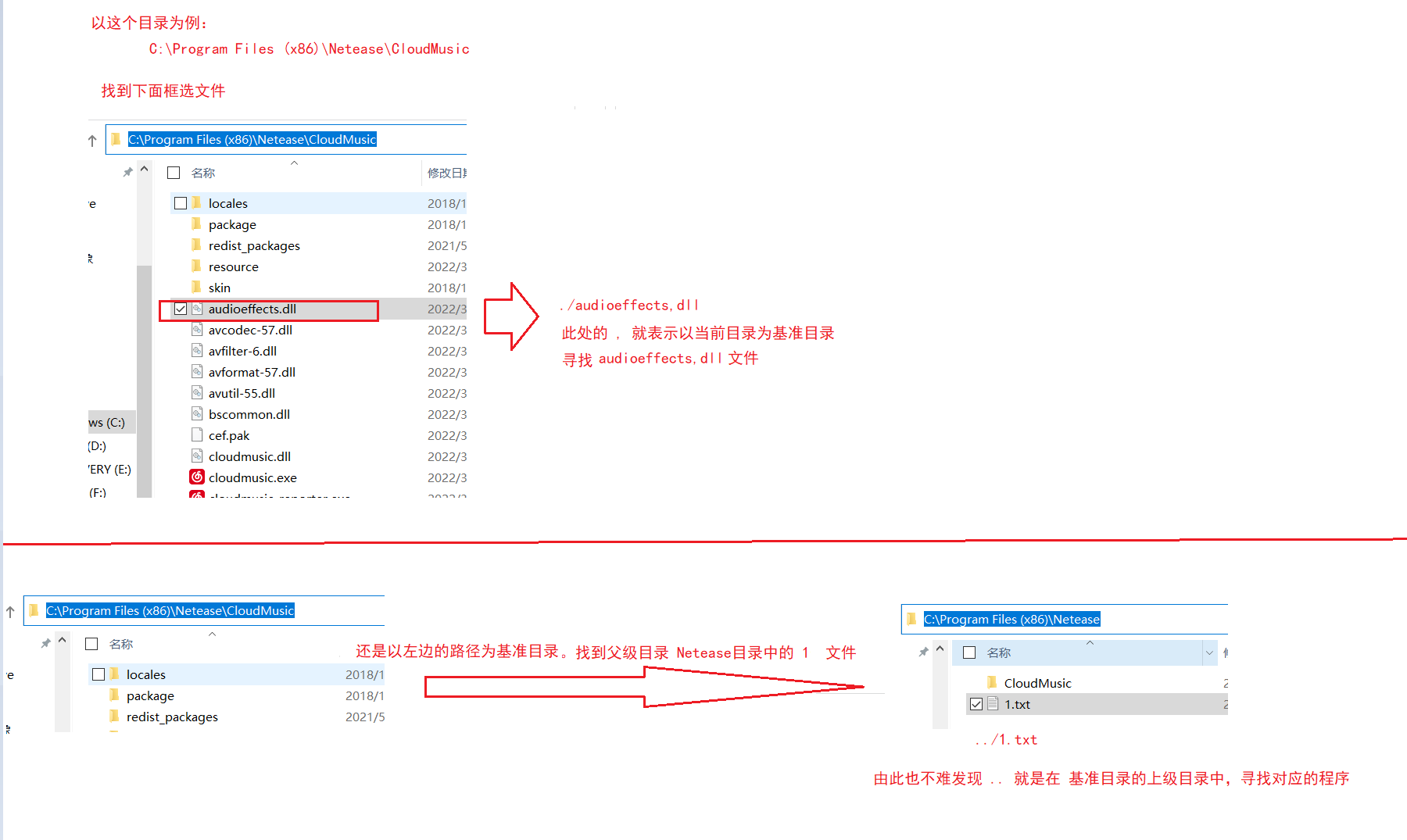Toggle the select-all checkbox in the top explorer header
This screenshot has width=1407, height=840.
pyautogui.click(x=174, y=173)
